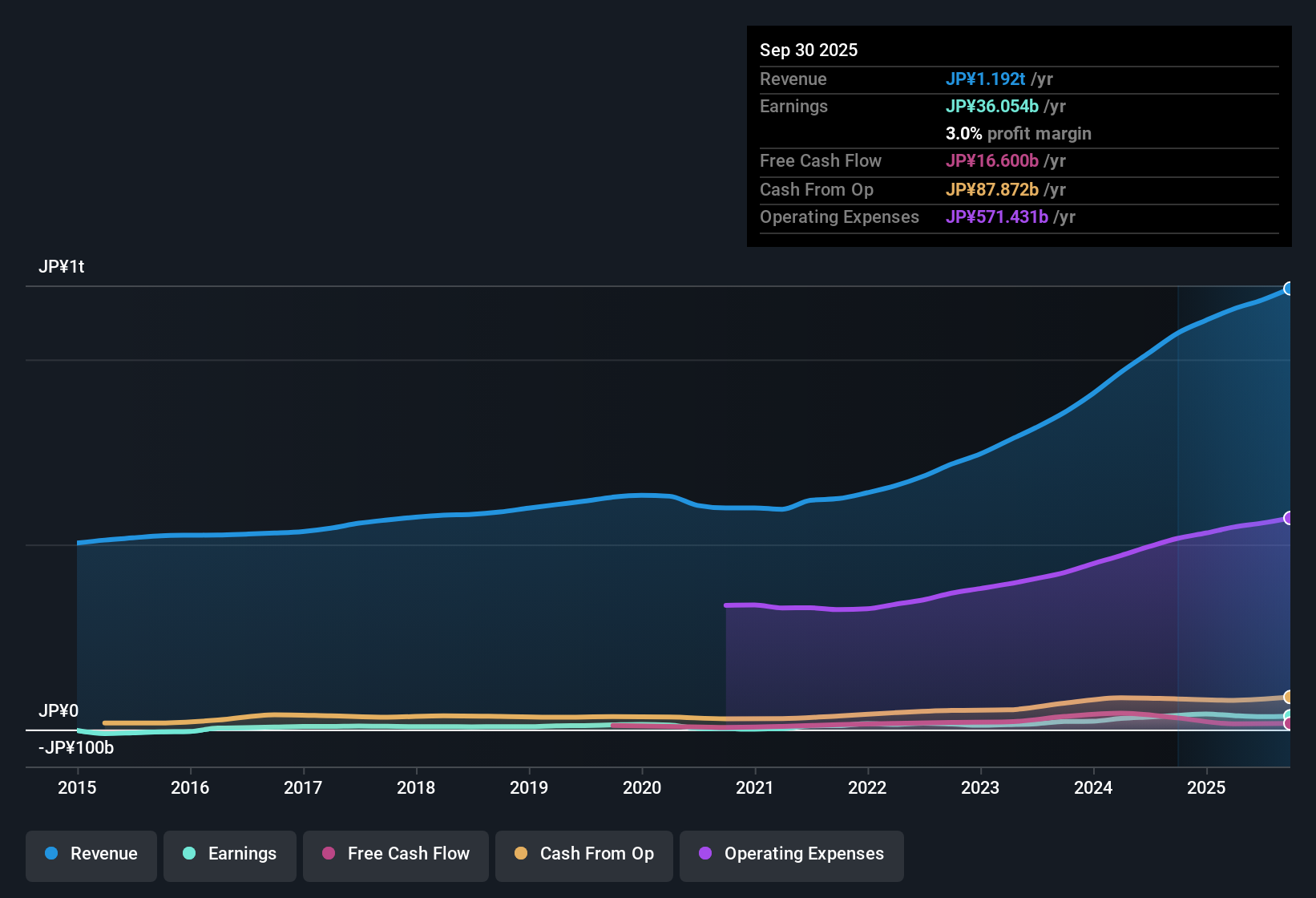Viewport: 1316px width, 898px height.
Task: Click the 3.0% profit margin text
Action: click(x=1019, y=134)
